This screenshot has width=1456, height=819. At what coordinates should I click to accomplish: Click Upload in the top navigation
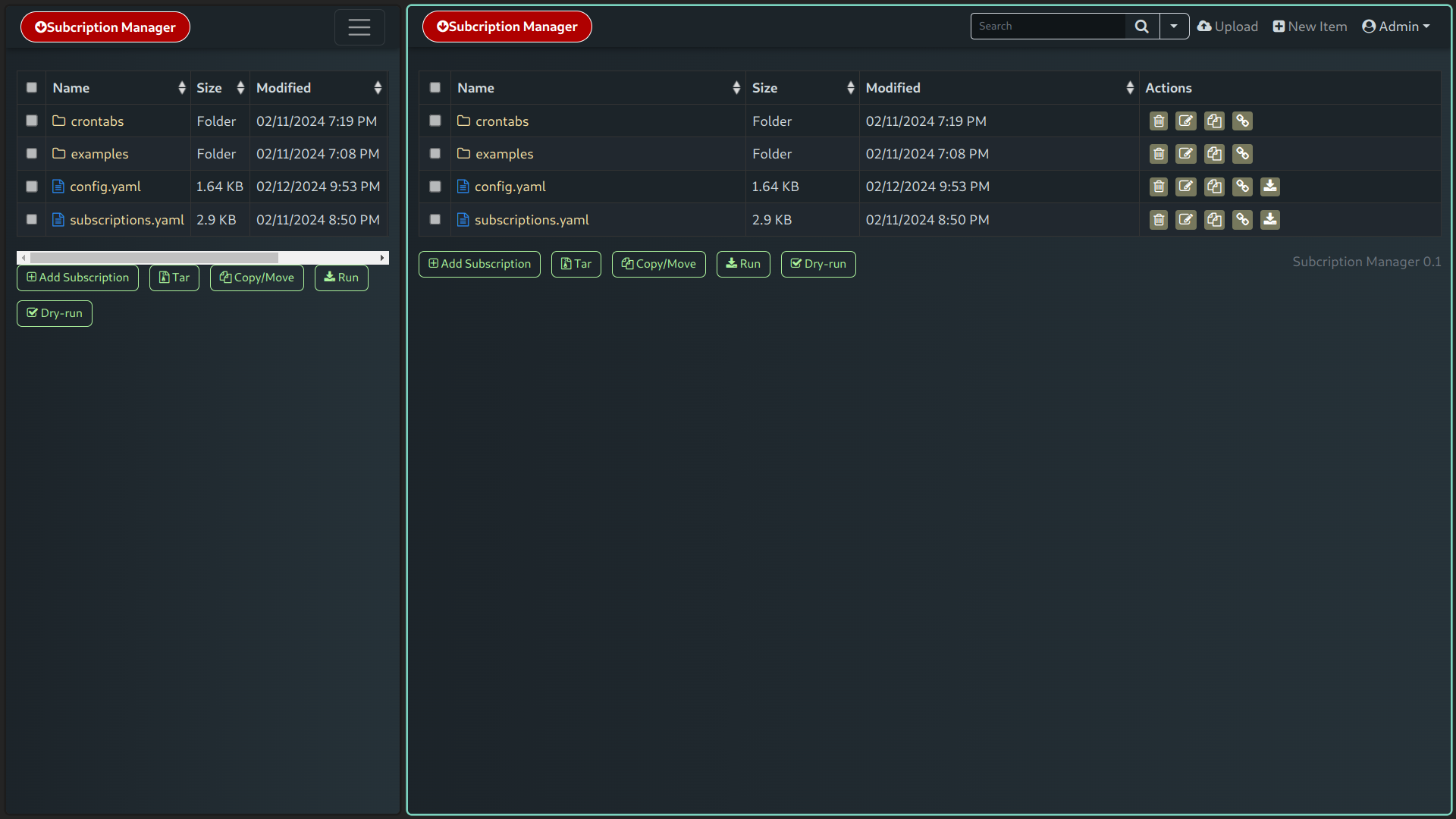(1228, 27)
